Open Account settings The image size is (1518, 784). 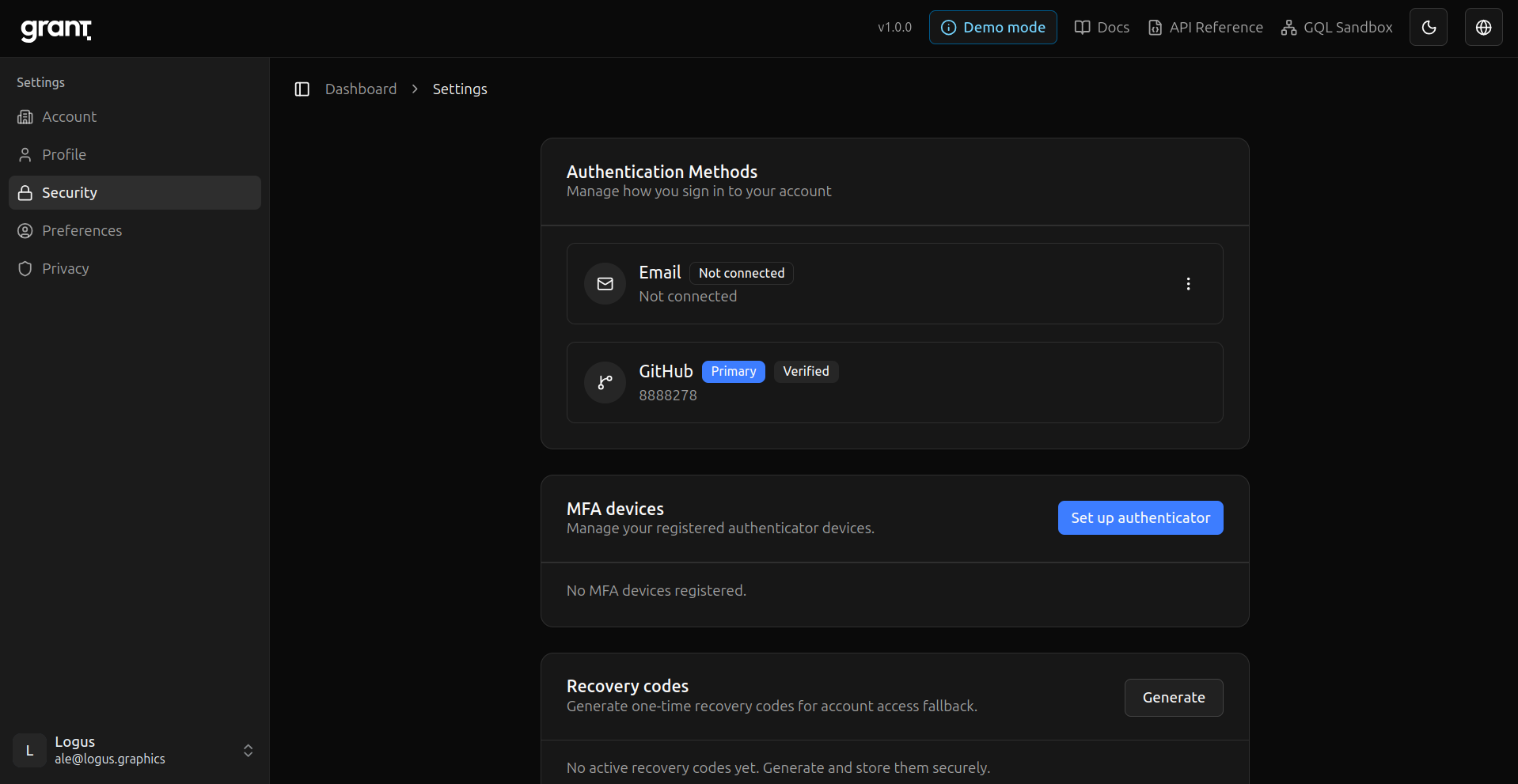(135, 117)
